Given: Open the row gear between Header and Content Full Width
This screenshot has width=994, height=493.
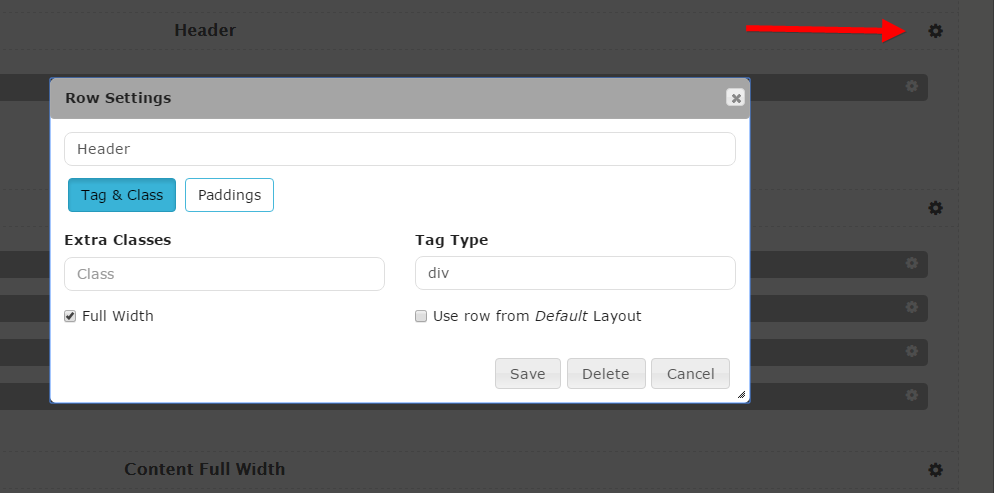Looking at the screenshot, I should pyautogui.click(x=935, y=208).
